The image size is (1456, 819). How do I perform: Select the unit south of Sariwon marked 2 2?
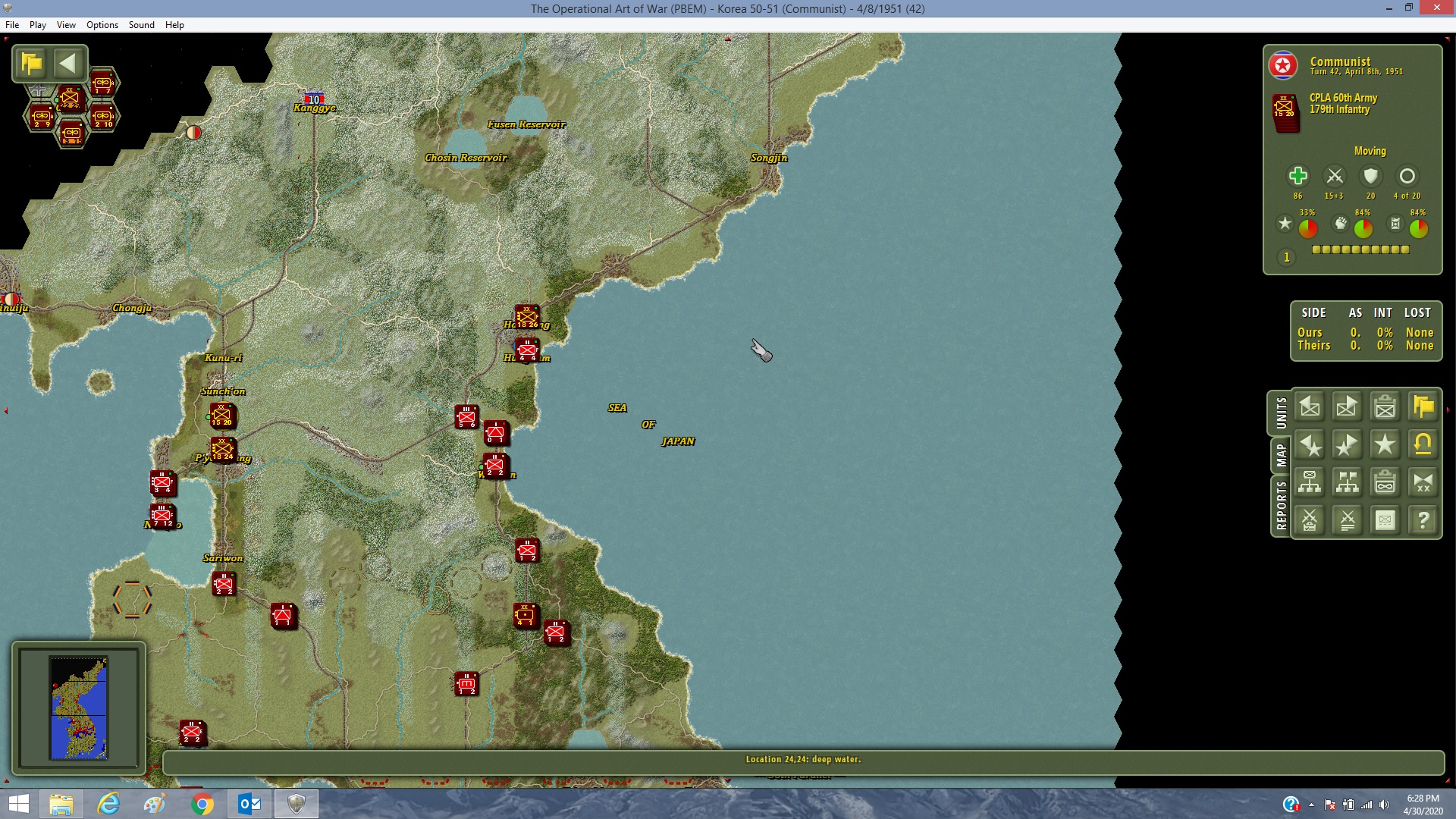coord(224,584)
